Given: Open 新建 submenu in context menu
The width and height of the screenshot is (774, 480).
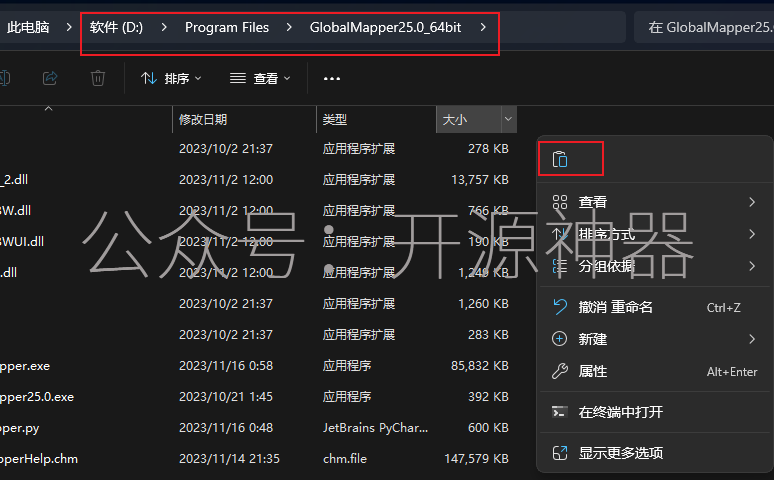Looking at the screenshot, I should point(655,339).
